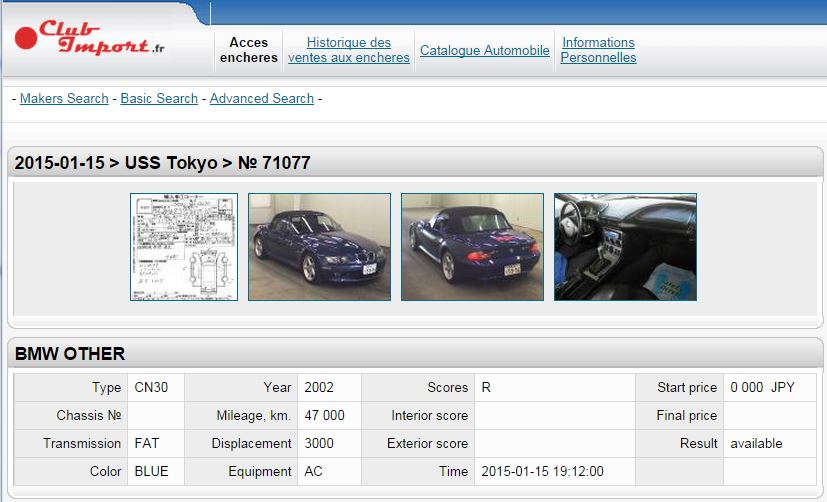Select the CN30 type value cell
The height and width of the screenshot is (502, 827).
click(x=156, y=387)
